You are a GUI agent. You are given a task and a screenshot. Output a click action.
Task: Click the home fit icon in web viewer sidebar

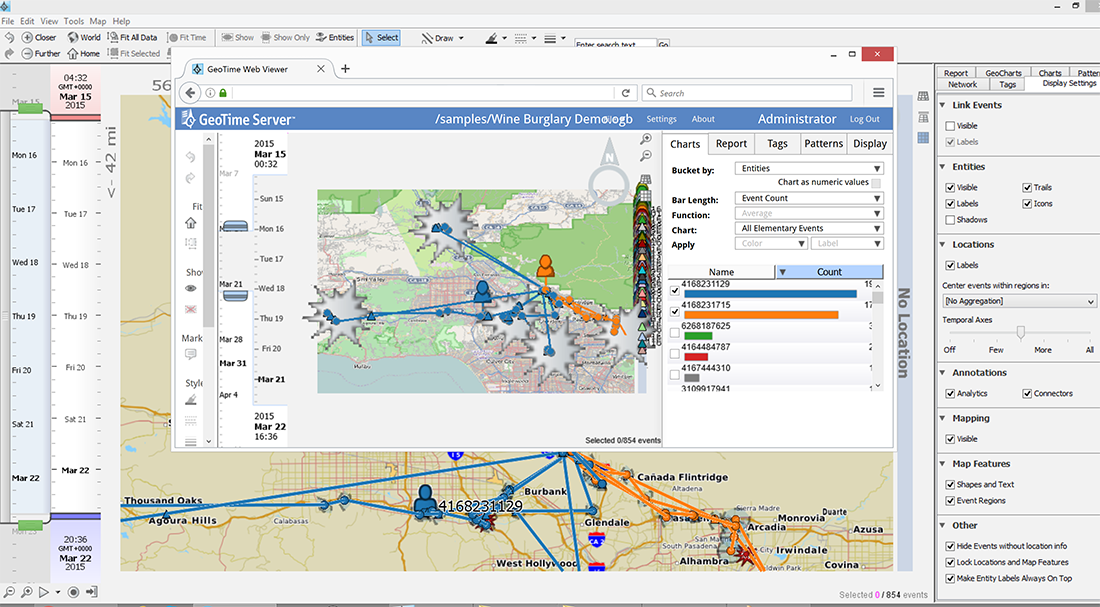tap(191, 223)
